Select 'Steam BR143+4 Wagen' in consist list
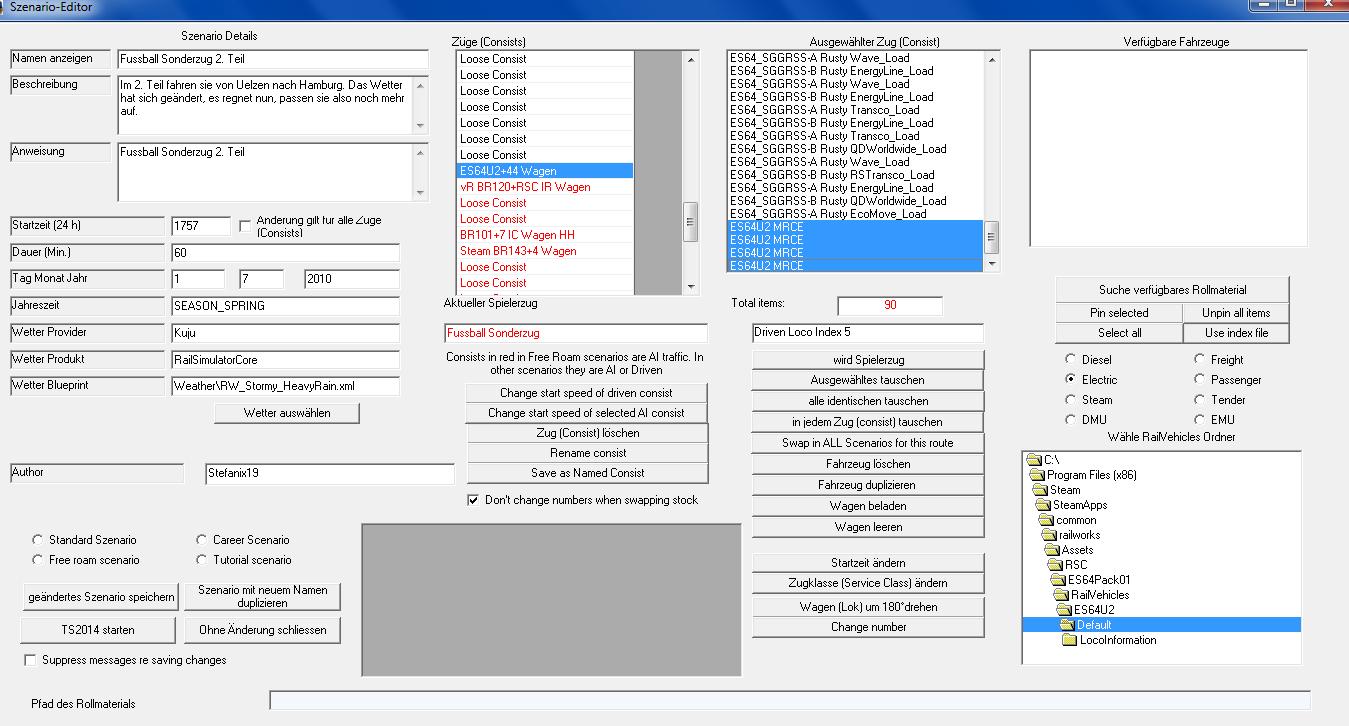The width and height of the screenshot is (1349, 726). pyautogui.click(x=518, y=251)
